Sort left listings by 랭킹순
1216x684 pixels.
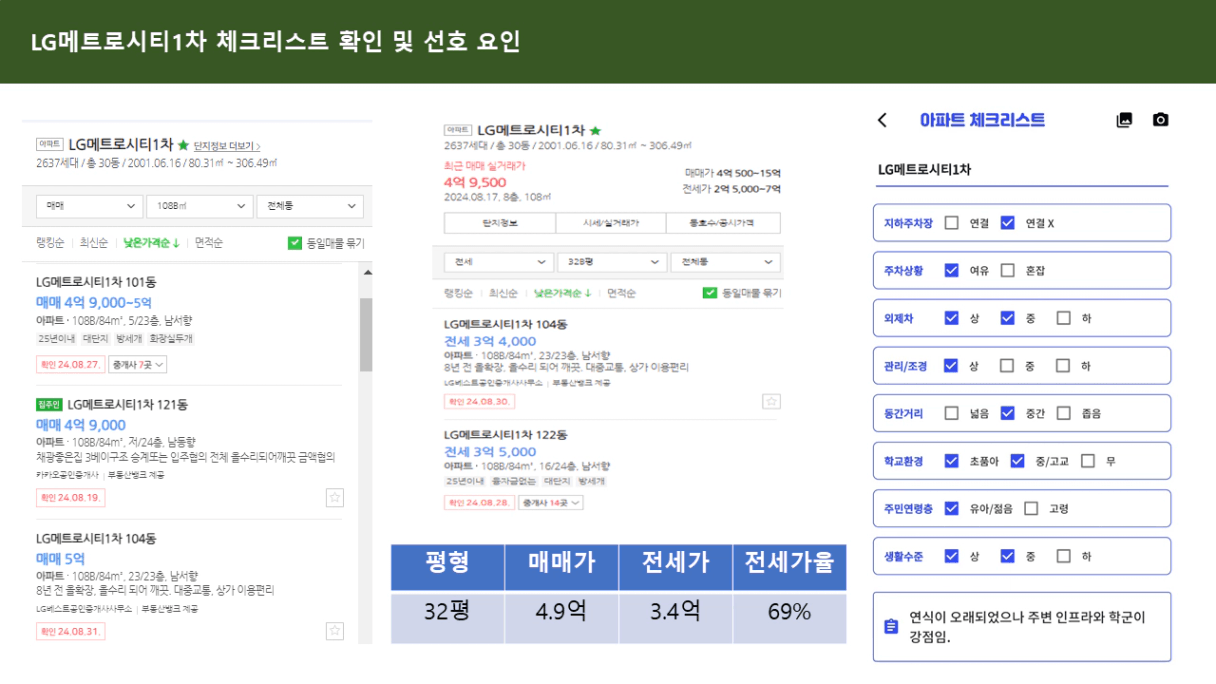click(50, 243)
